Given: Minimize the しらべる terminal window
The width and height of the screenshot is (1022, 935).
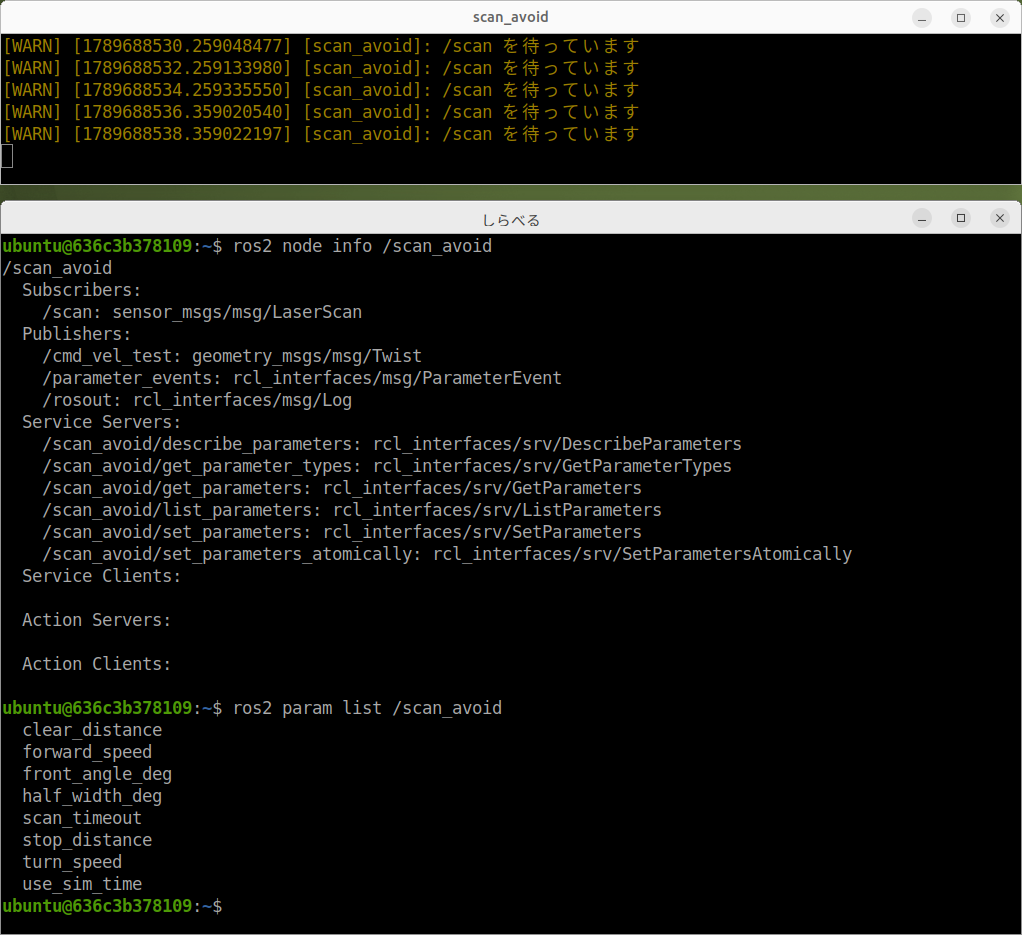Looking at the screenshot, I should [922, 218].
